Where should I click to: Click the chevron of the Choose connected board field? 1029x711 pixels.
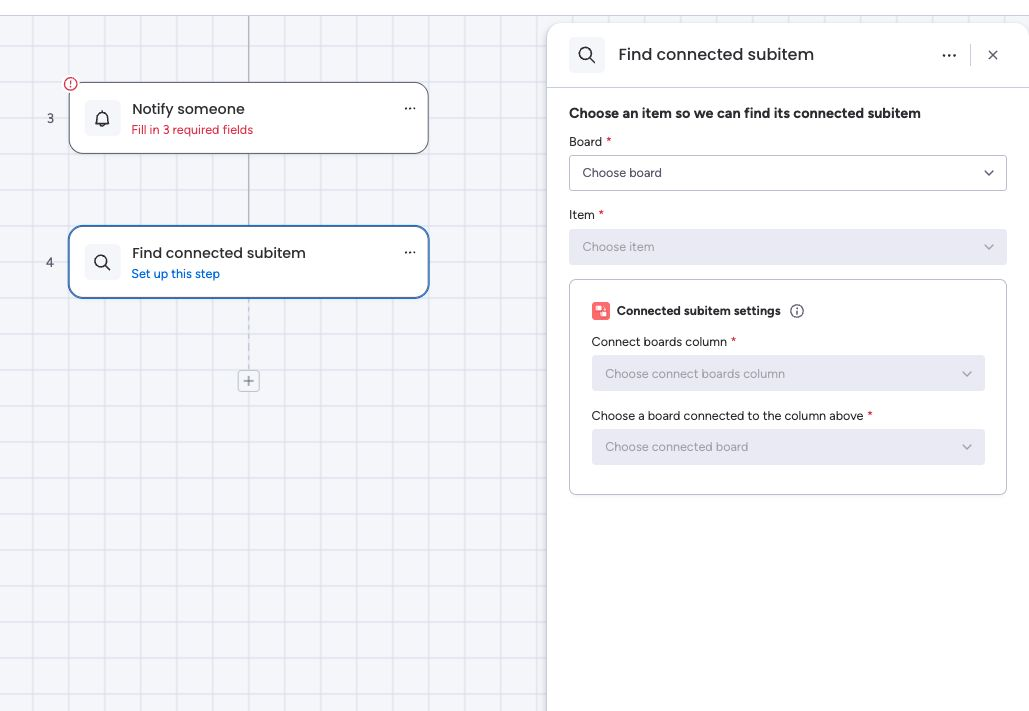(x=967, y=446)
